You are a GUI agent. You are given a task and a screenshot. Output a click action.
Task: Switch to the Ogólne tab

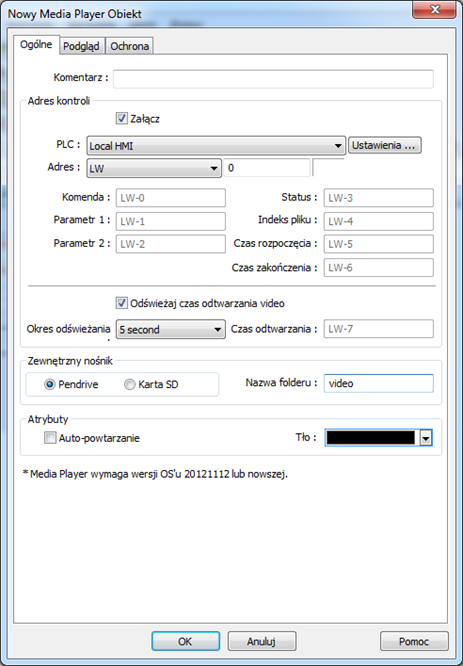[37, 45]
